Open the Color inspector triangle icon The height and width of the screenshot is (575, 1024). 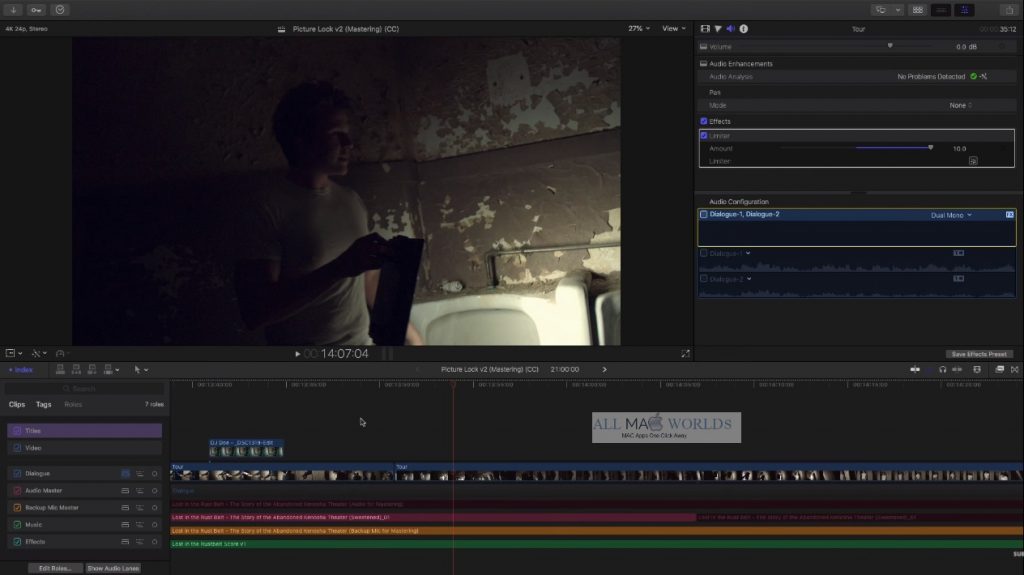[x=718, y=29]
